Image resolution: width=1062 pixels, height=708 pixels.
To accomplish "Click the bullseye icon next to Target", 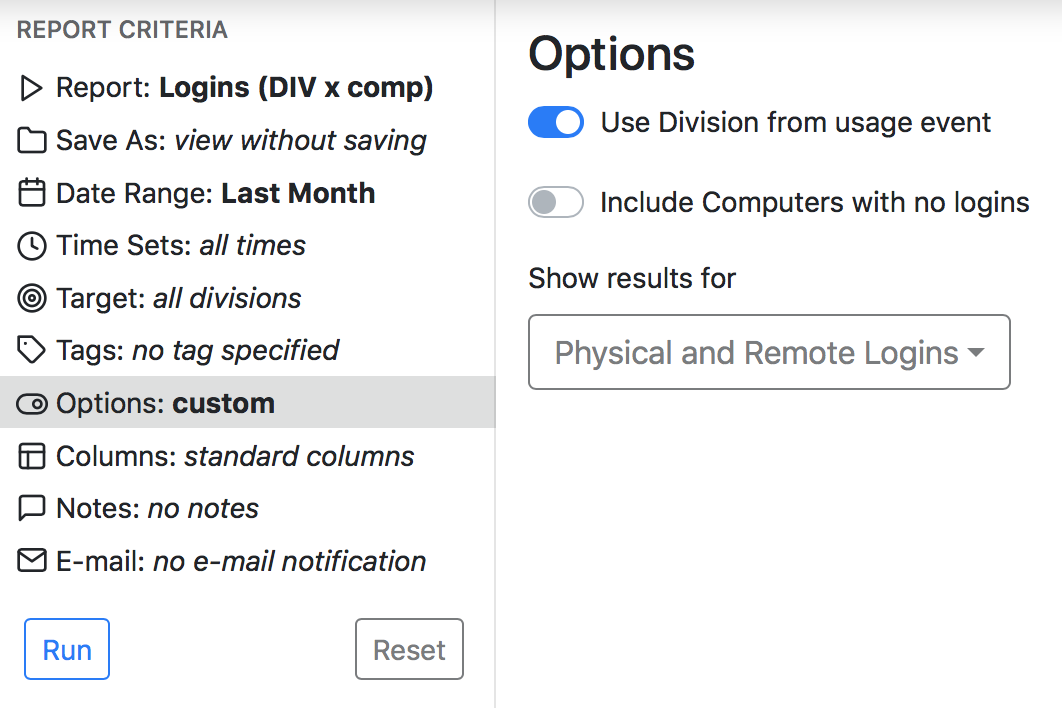I will click(x=32, y=298).
